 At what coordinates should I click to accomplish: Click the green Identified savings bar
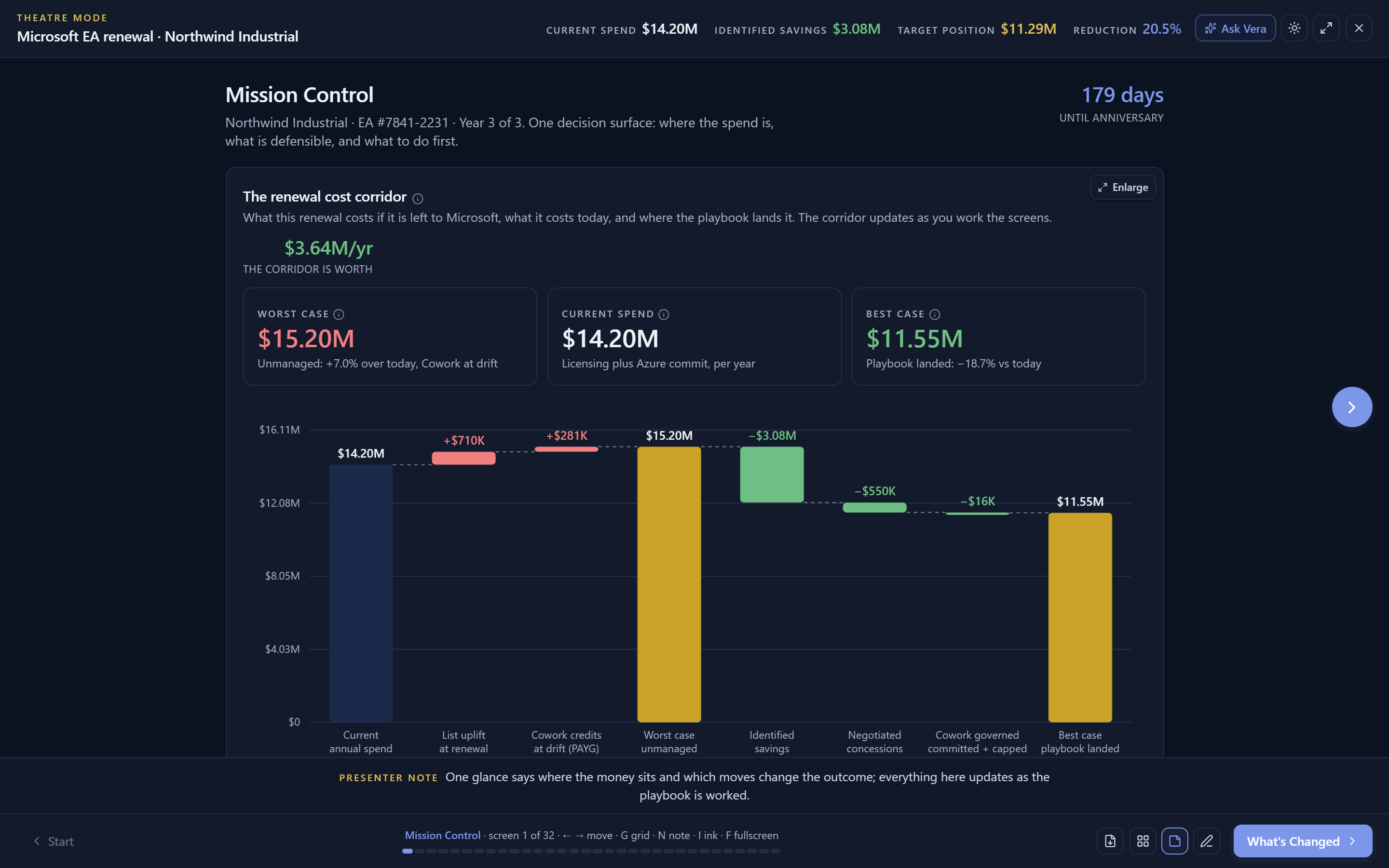pyautogui.click(x=771, y=475)
